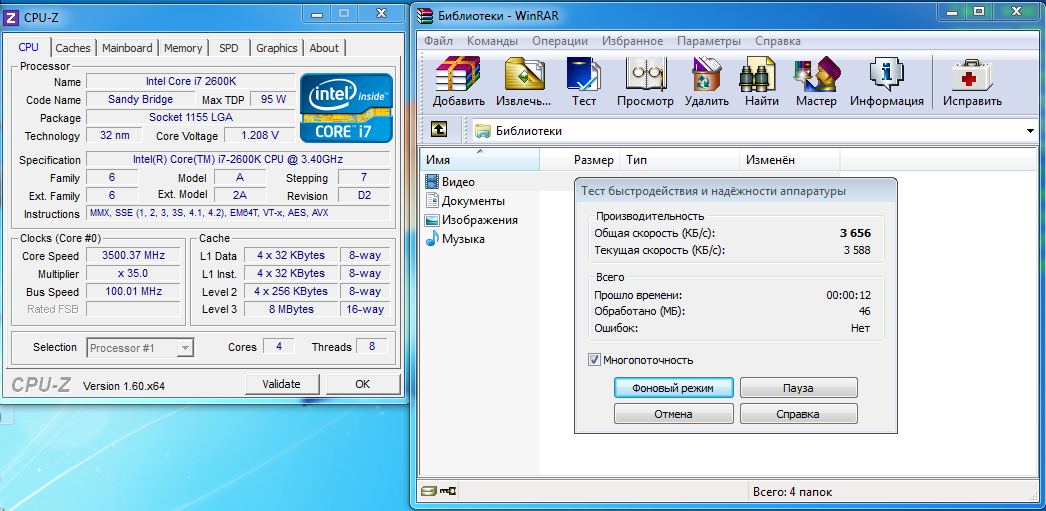Open the Файл menu
This screenshot has height=511, width=1046.
coord(439,41)
